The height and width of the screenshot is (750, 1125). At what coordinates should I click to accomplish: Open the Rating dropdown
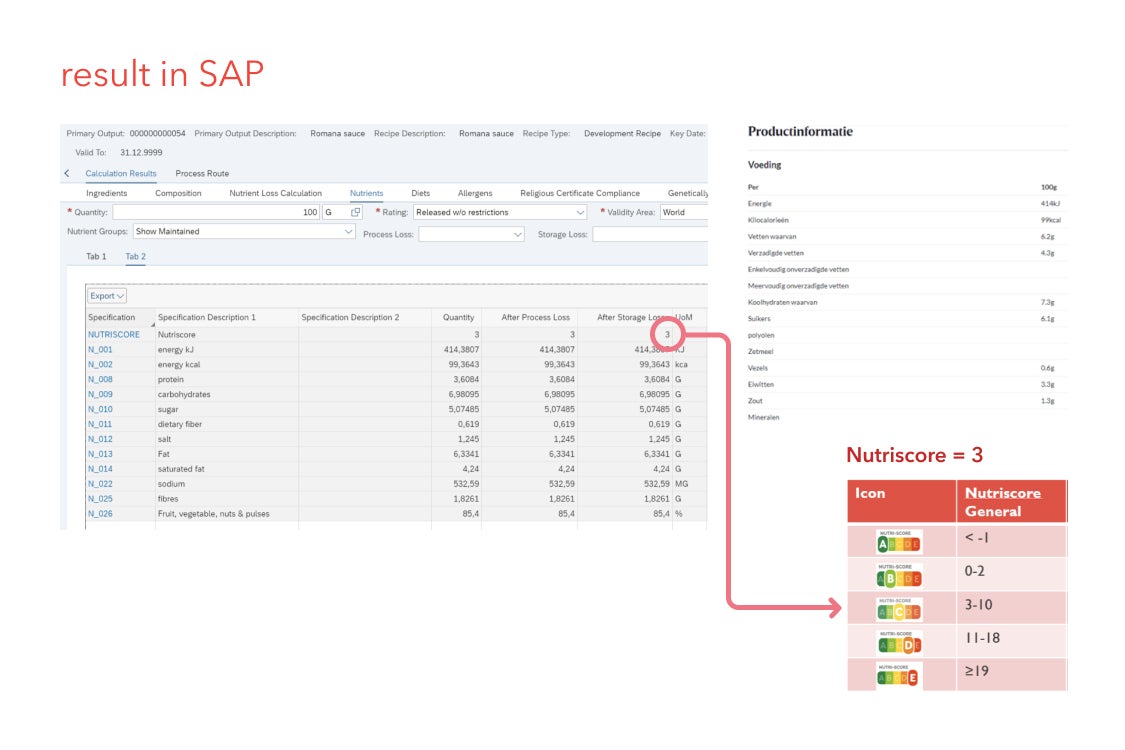point(580,212)
